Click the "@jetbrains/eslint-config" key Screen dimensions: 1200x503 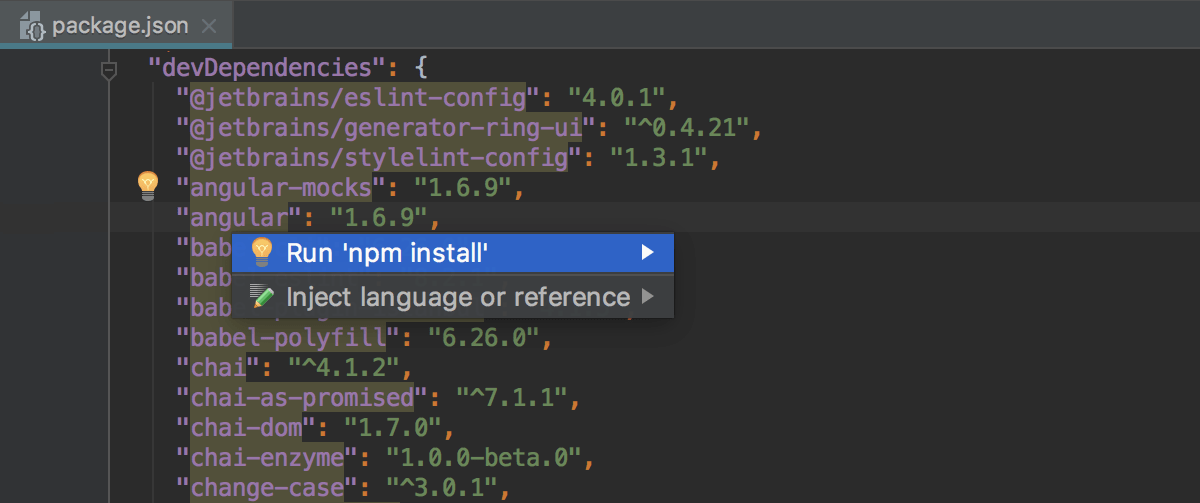360,98
